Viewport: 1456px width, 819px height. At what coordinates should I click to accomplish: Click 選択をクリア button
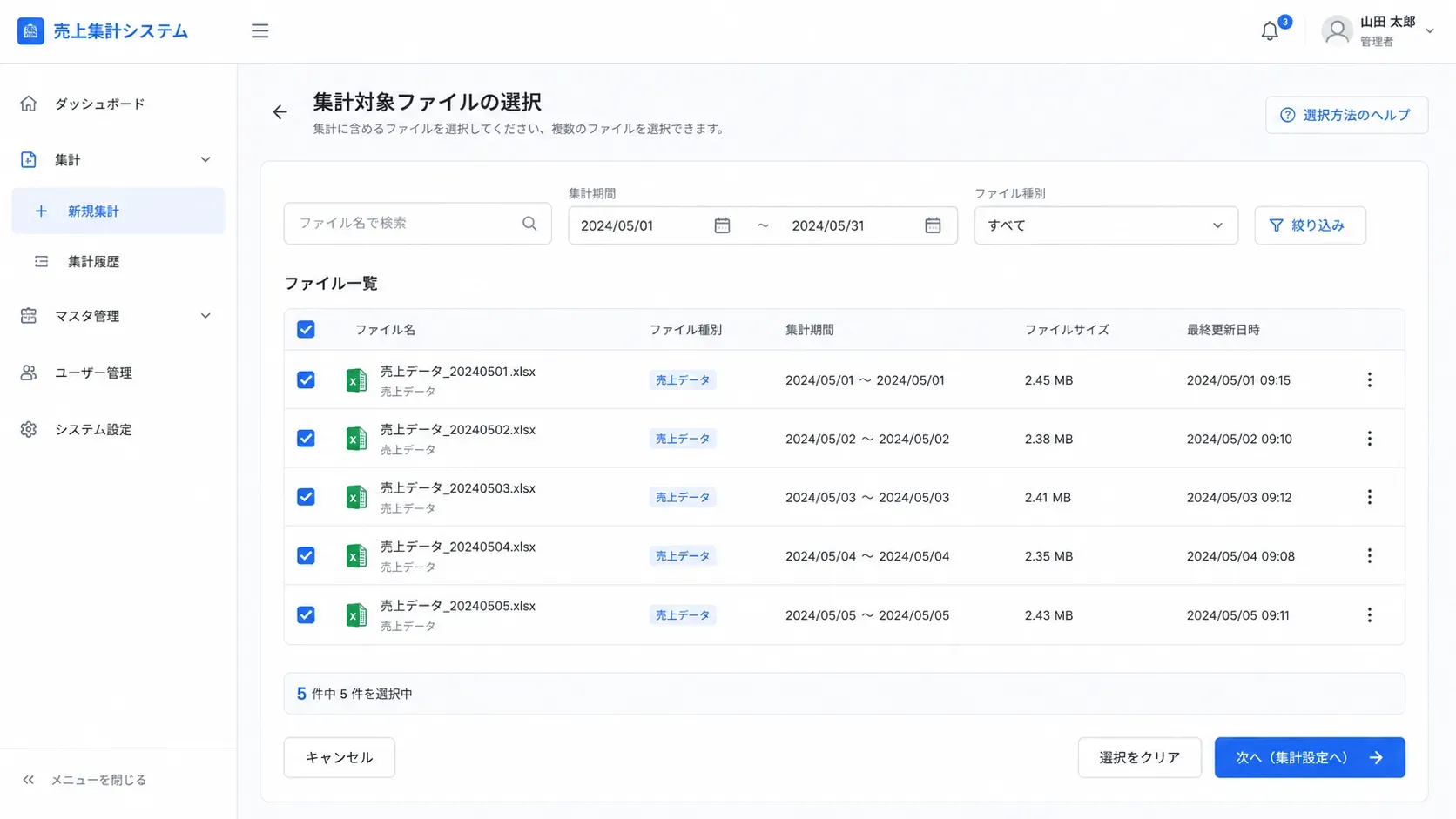click(1139, 758)
